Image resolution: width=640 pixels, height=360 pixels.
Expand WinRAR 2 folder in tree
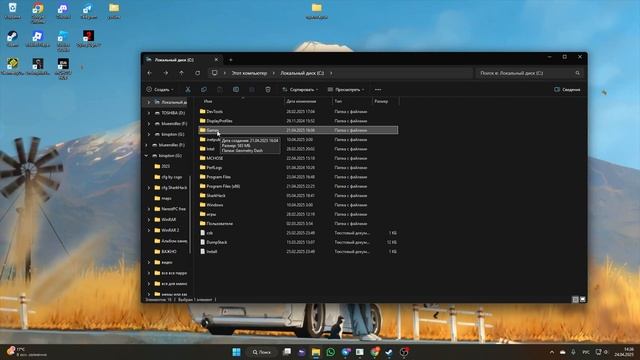[x=149, y=230]
